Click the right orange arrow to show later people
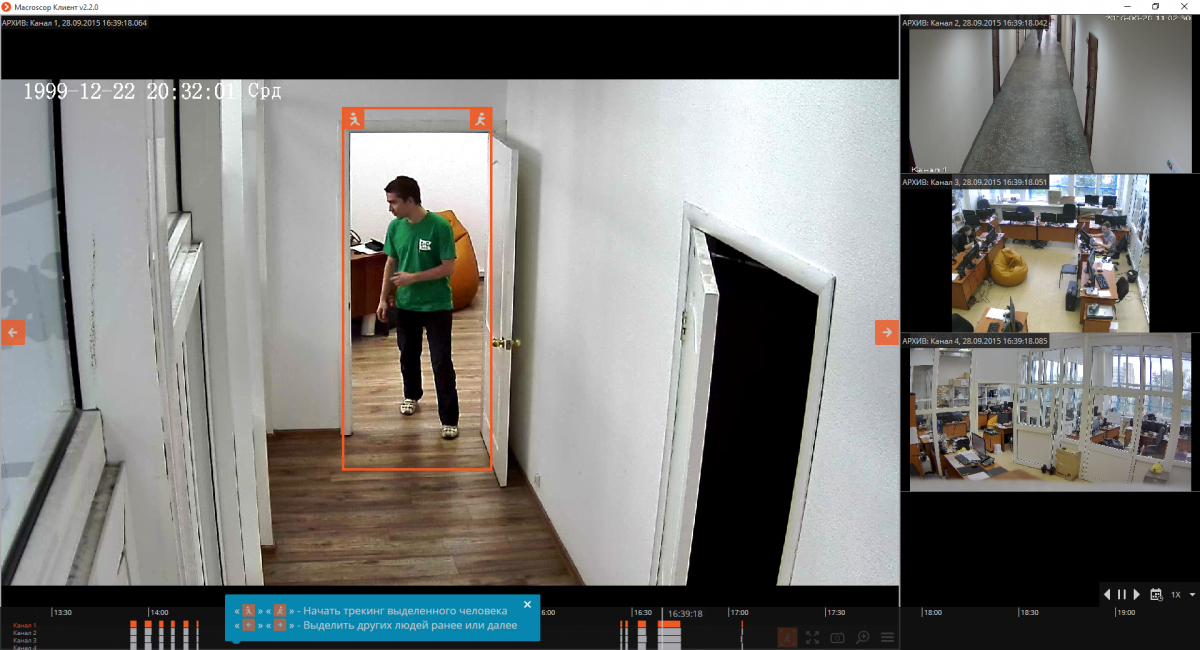The height and width of the screenshot is (650, 1200). pos(887,333)
